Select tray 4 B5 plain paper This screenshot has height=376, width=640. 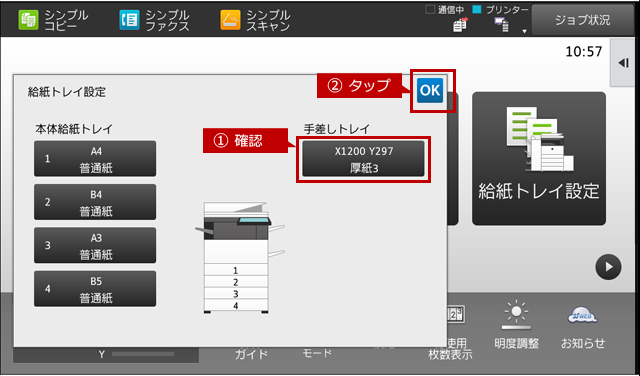tap(95, 289)
